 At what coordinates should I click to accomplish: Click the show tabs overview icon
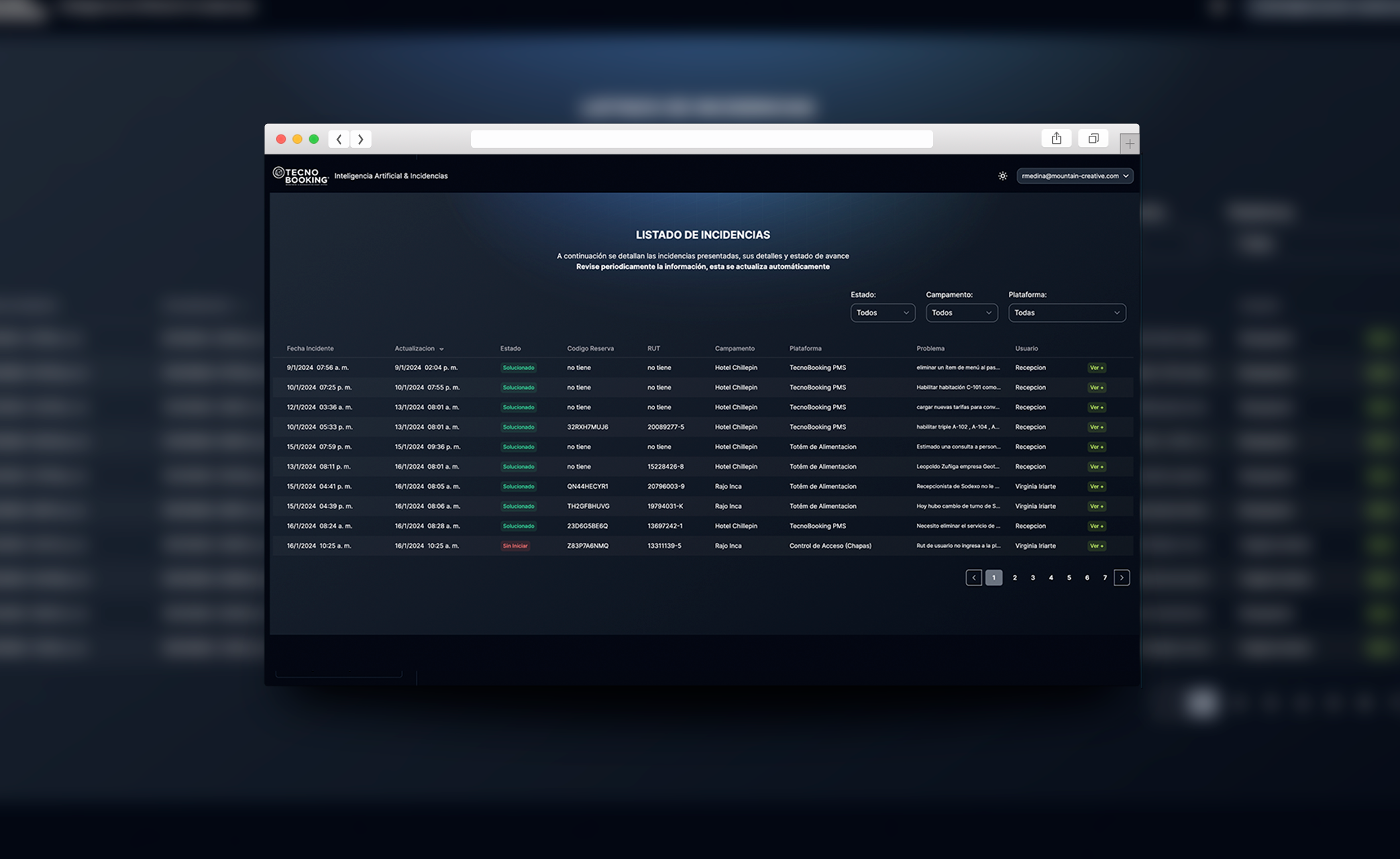(x=1093, y=138)
